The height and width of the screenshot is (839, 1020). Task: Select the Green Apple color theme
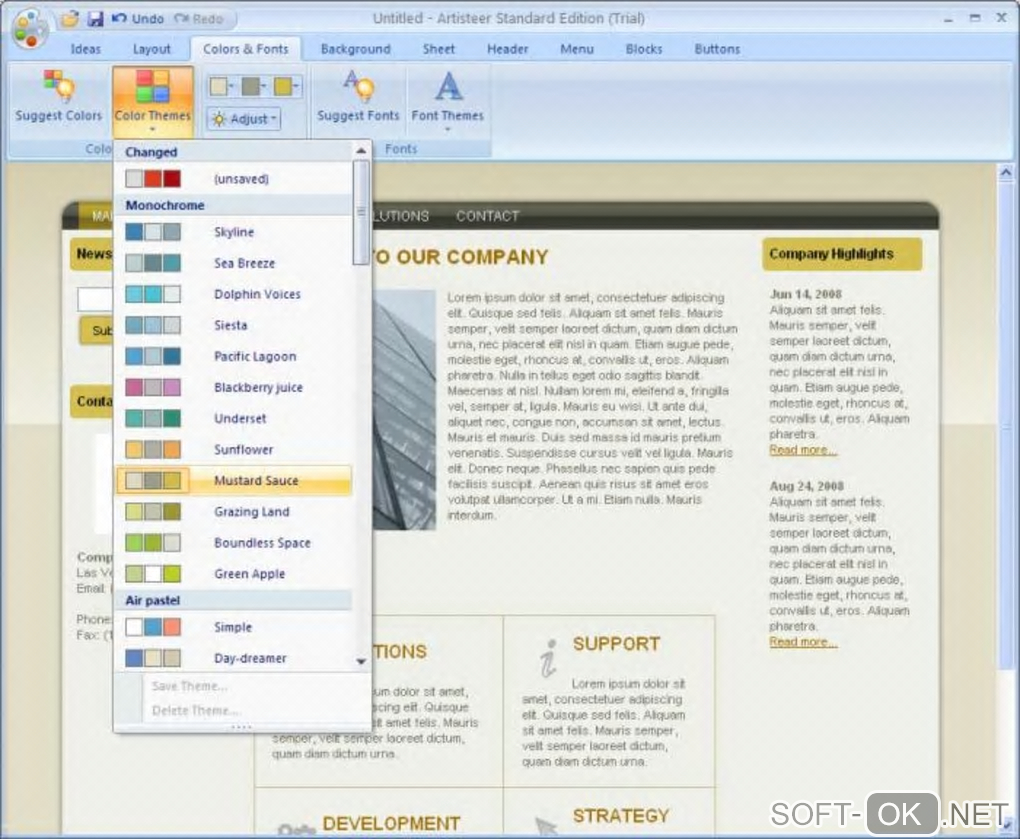(234, 574)
